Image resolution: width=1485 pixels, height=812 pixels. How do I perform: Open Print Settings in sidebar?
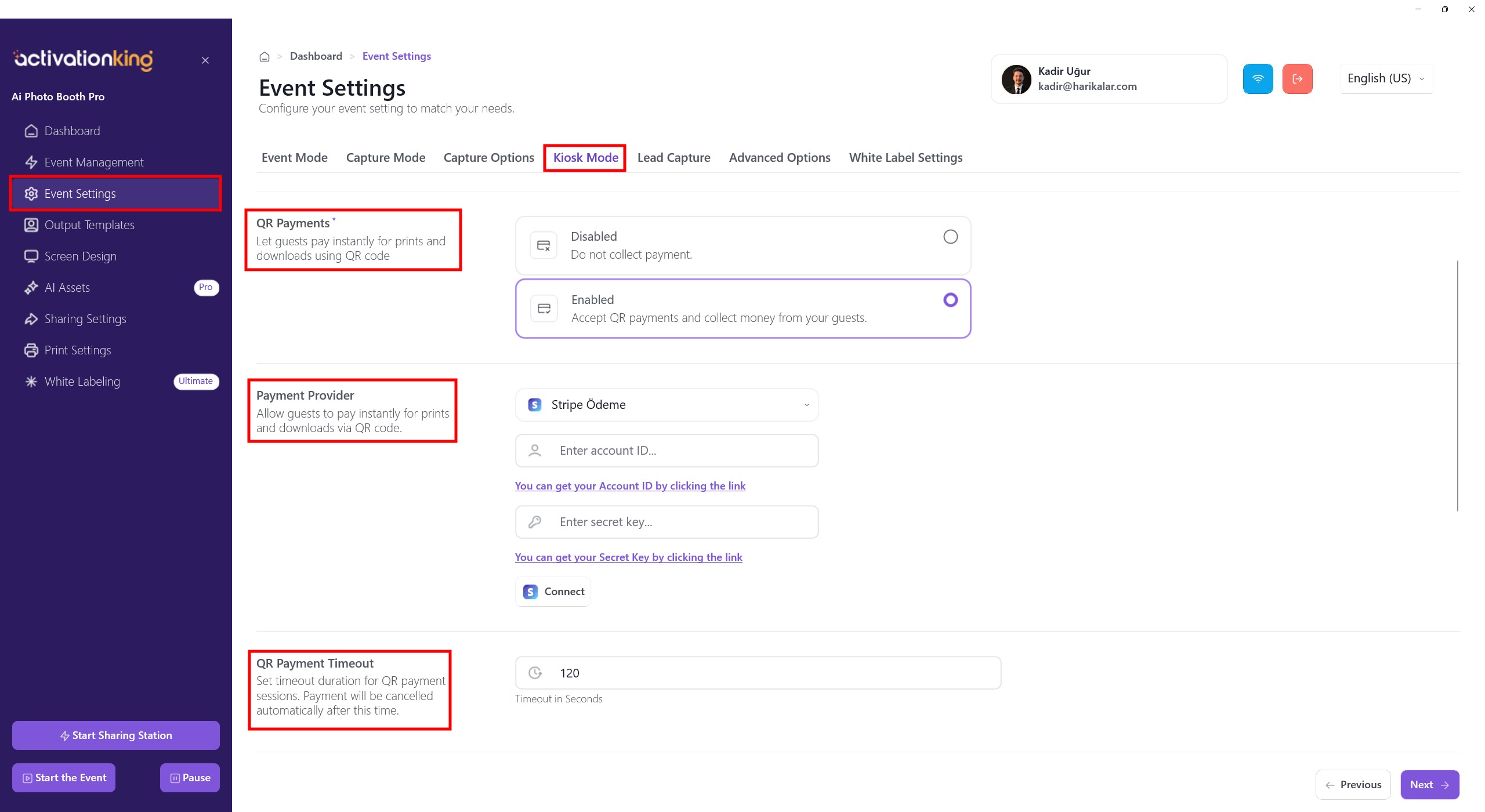(78, 350)
